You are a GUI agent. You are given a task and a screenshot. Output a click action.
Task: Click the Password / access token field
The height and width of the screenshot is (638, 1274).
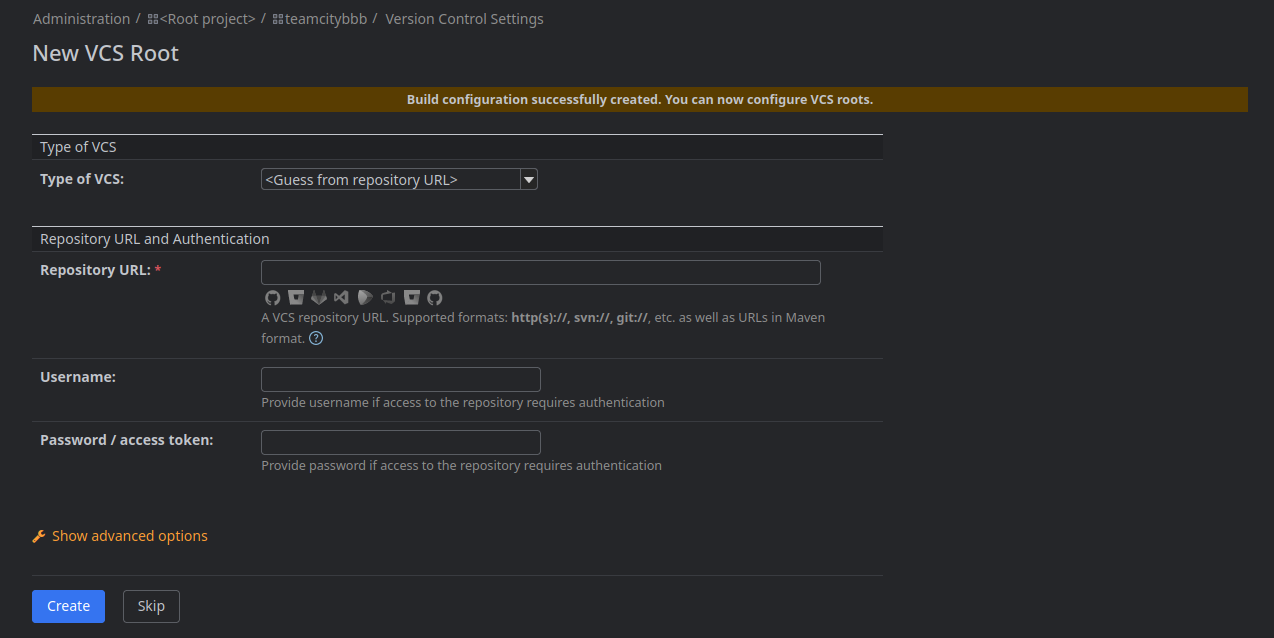tap(400, 443)
